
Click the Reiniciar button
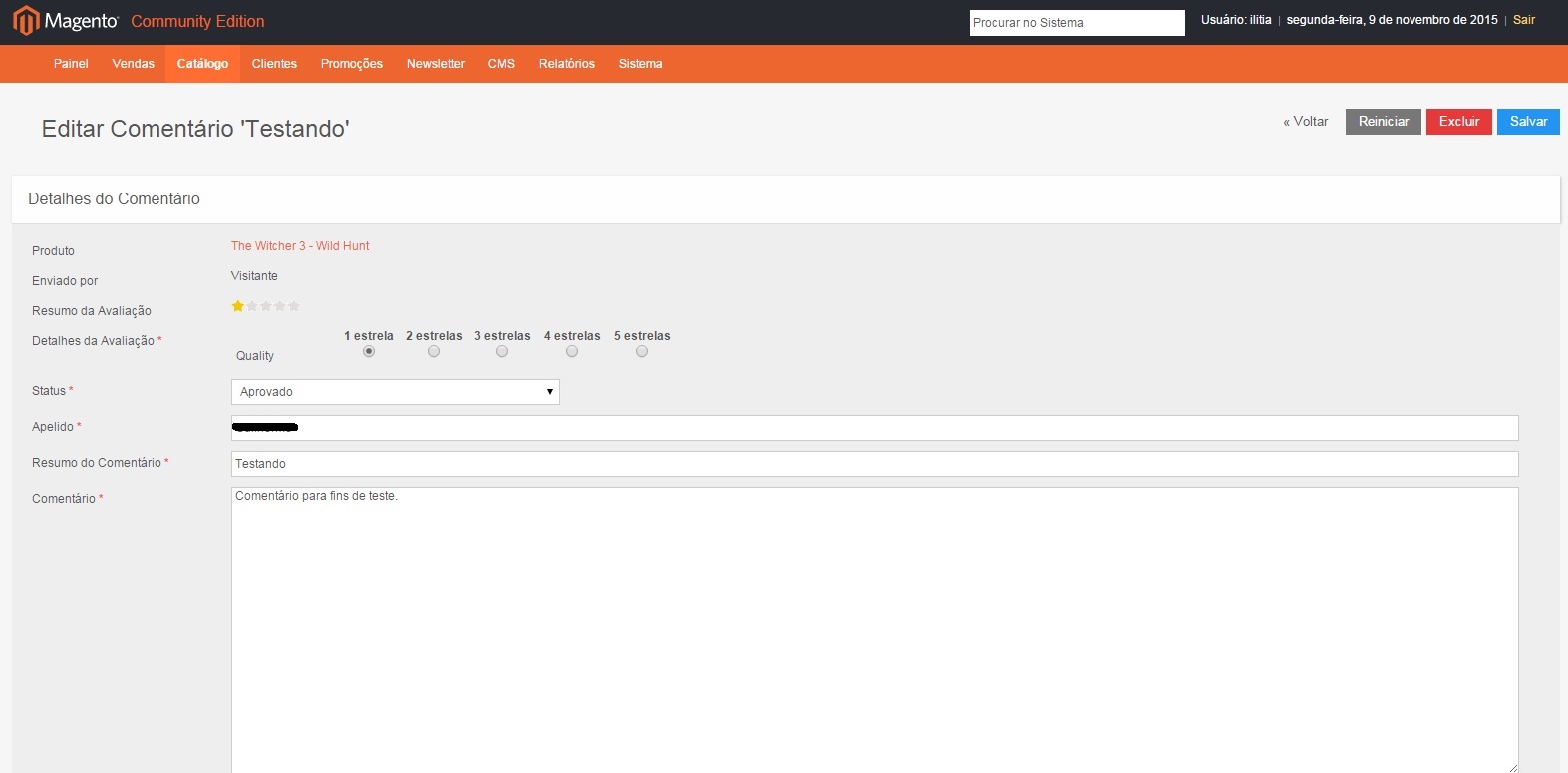pos(1384,122)
